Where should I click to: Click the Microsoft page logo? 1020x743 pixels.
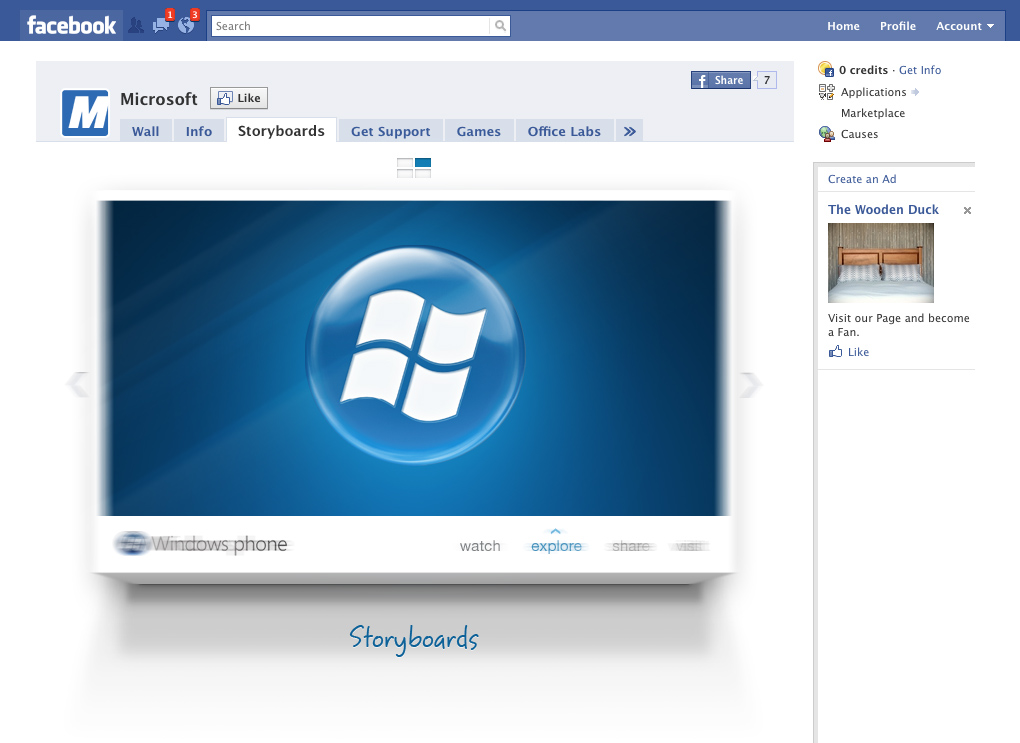[x=85, y=113]
